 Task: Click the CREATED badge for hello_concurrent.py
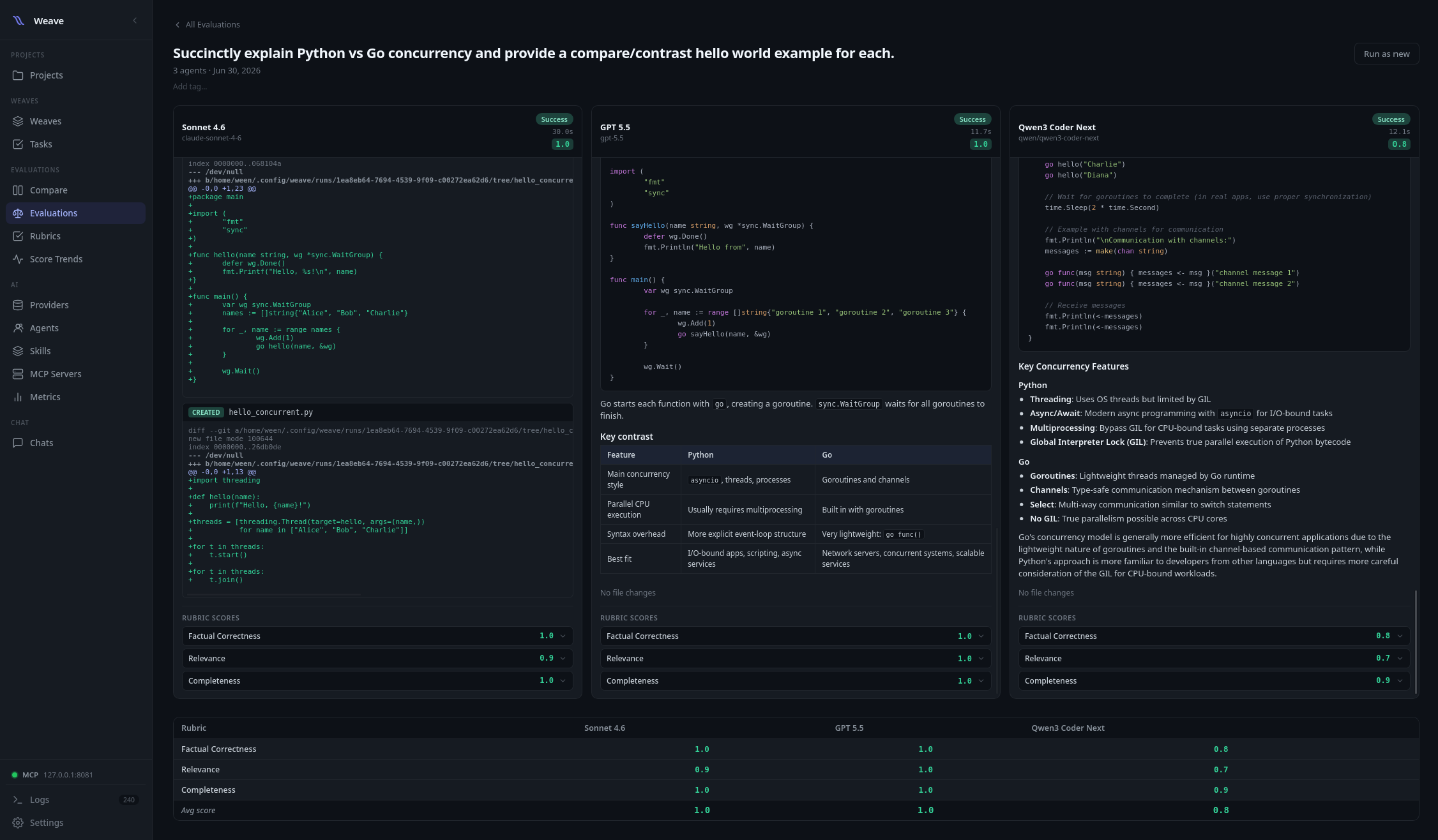click(x=206, y=412)
